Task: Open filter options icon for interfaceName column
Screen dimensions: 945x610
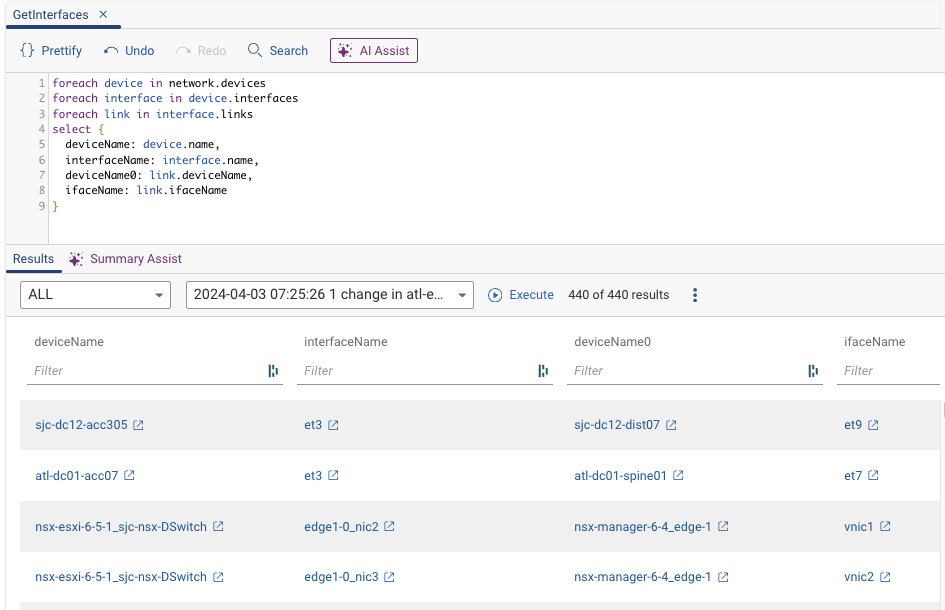Action: pos(543,371)
